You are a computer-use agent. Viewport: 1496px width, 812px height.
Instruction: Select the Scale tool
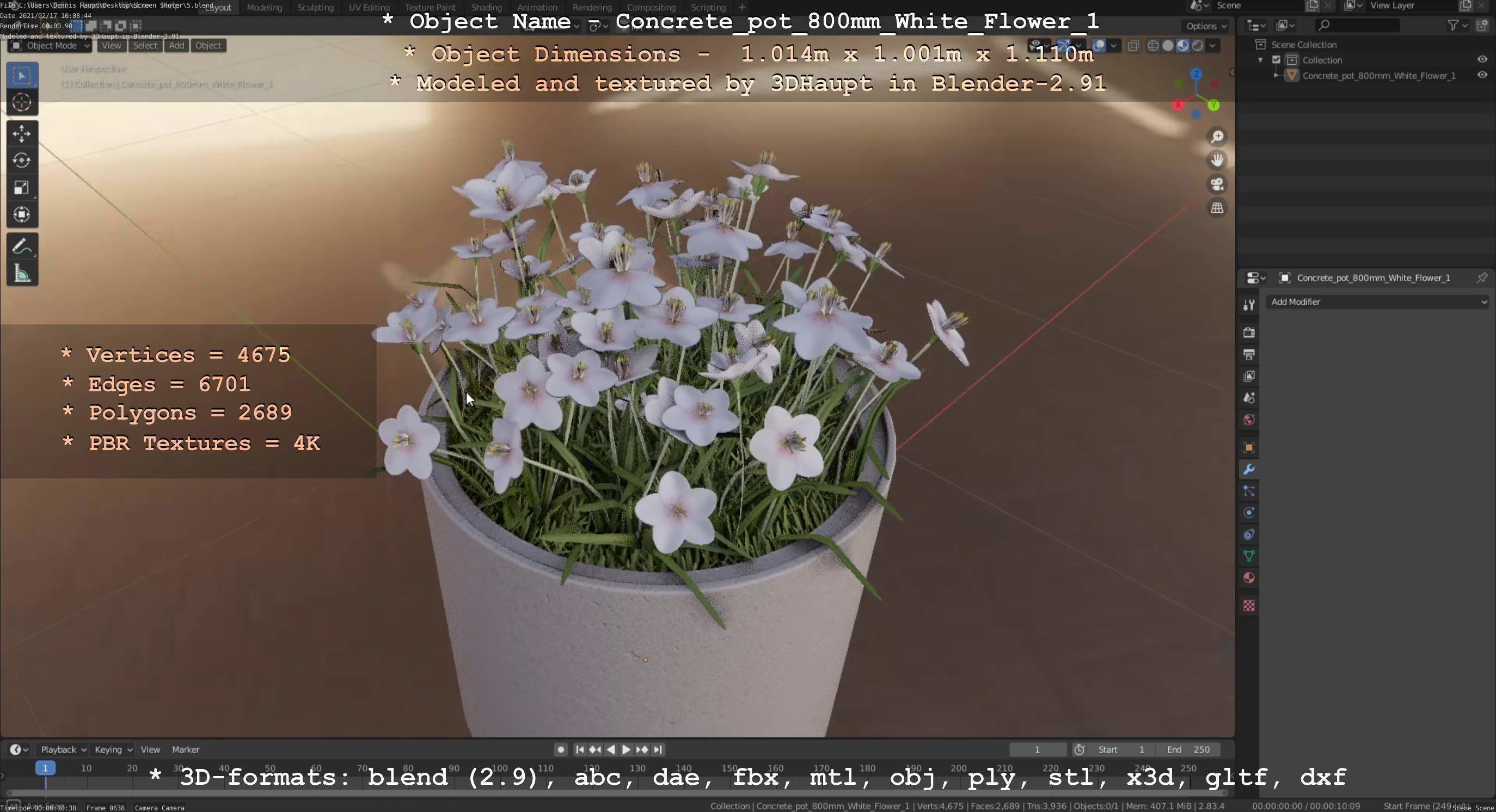pos(22,187)
